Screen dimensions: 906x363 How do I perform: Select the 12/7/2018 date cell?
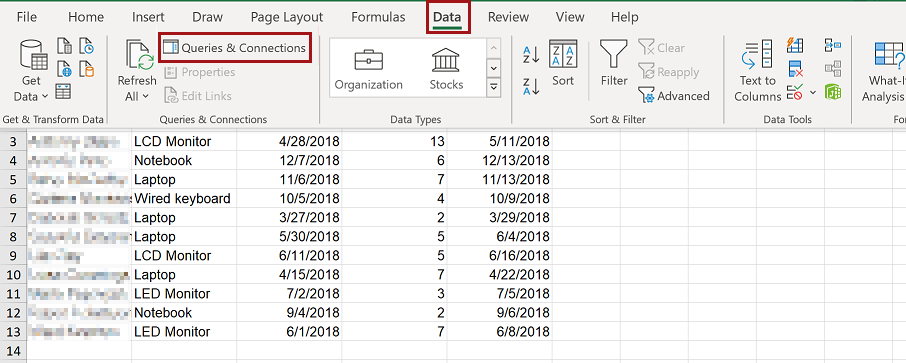[289, 160]
